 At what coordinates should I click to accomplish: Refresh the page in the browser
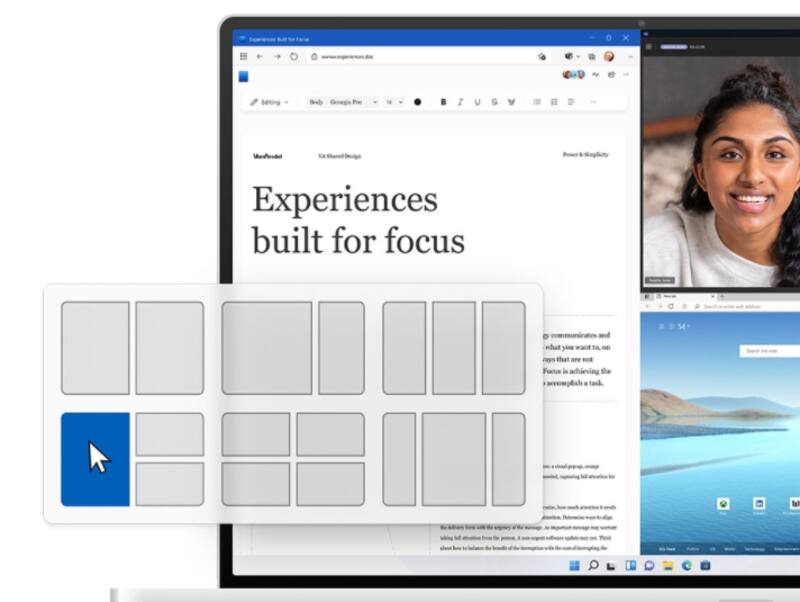294,57
